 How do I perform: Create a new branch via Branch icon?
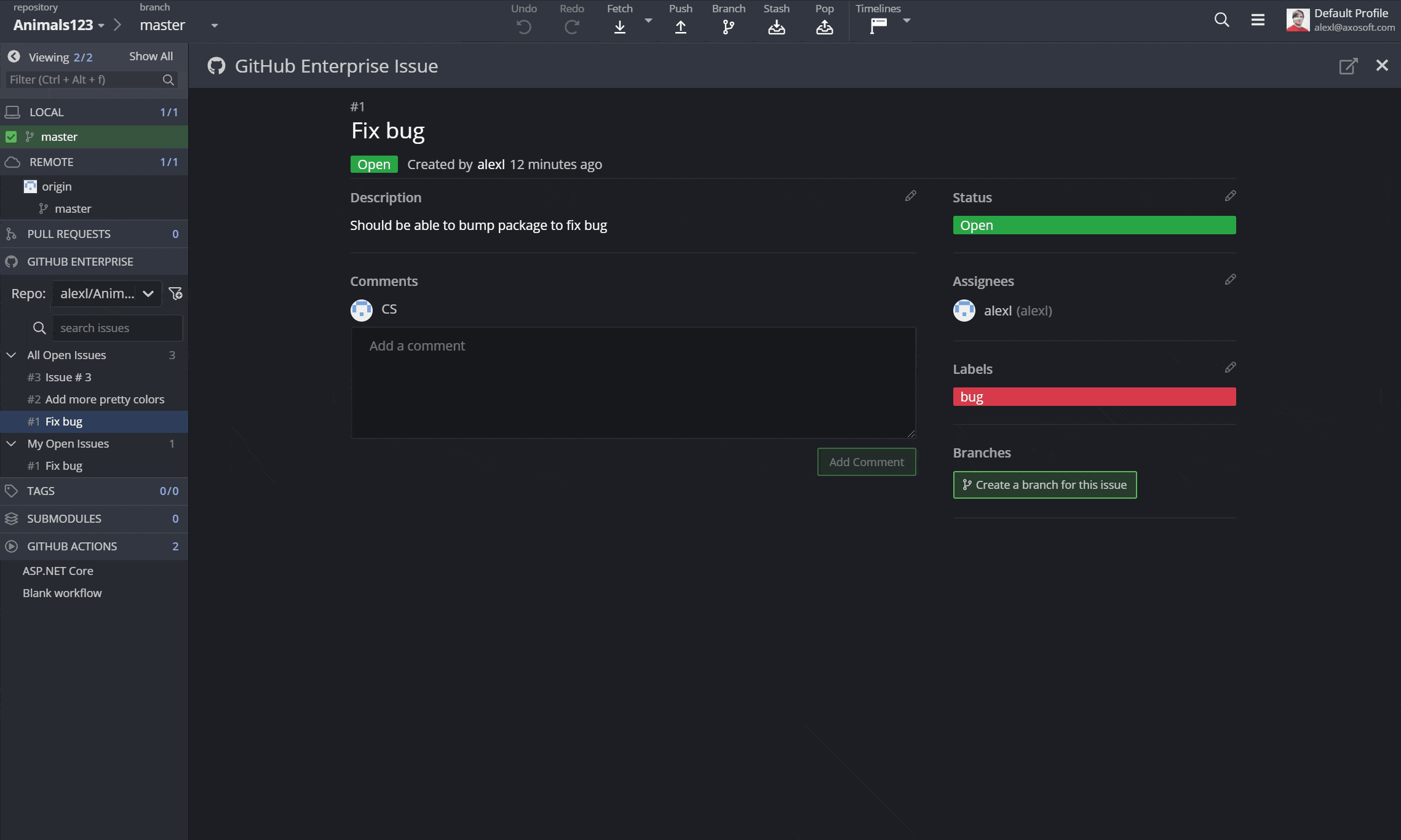[728, 26]
